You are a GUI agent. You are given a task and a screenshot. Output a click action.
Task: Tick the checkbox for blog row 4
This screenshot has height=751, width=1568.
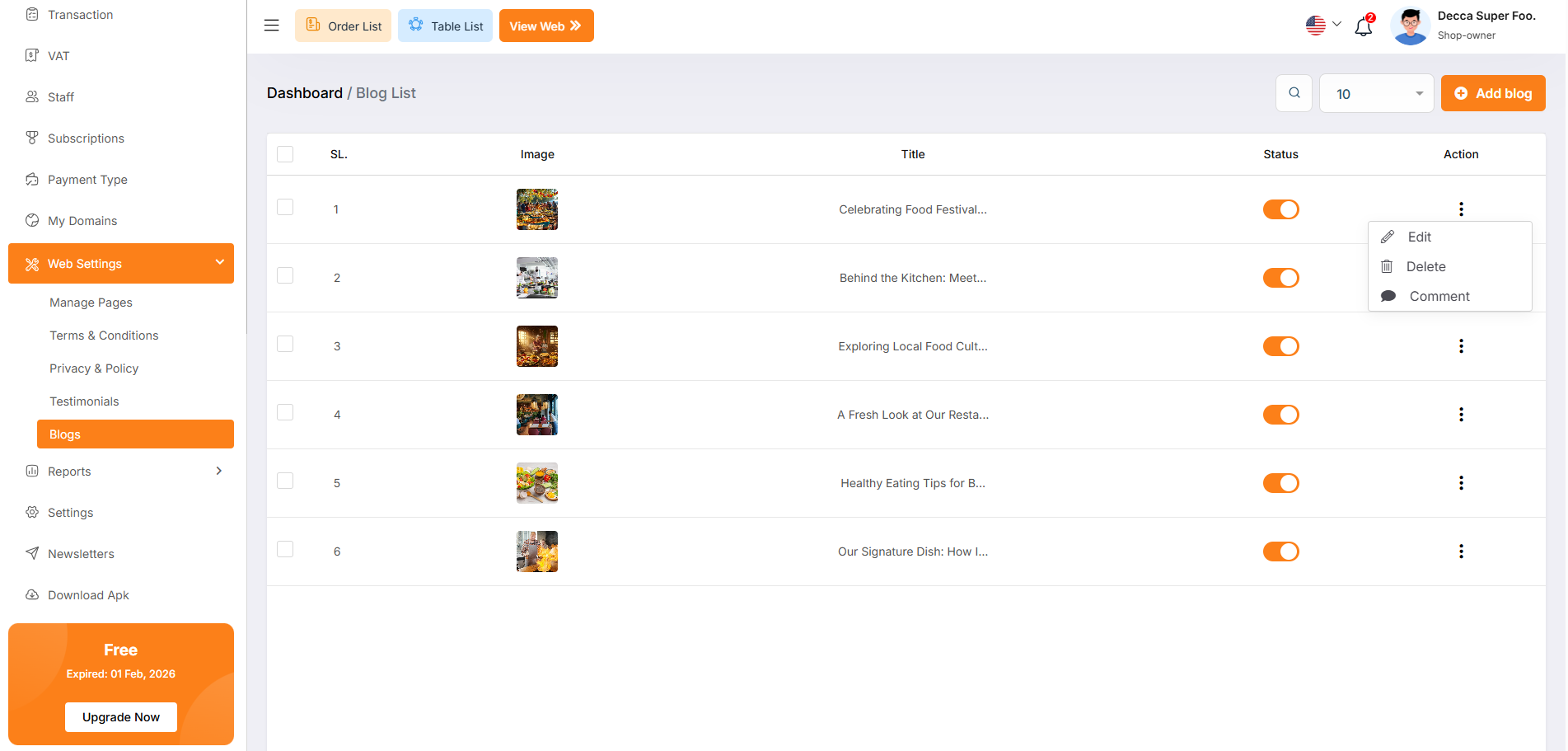[285, 412]
